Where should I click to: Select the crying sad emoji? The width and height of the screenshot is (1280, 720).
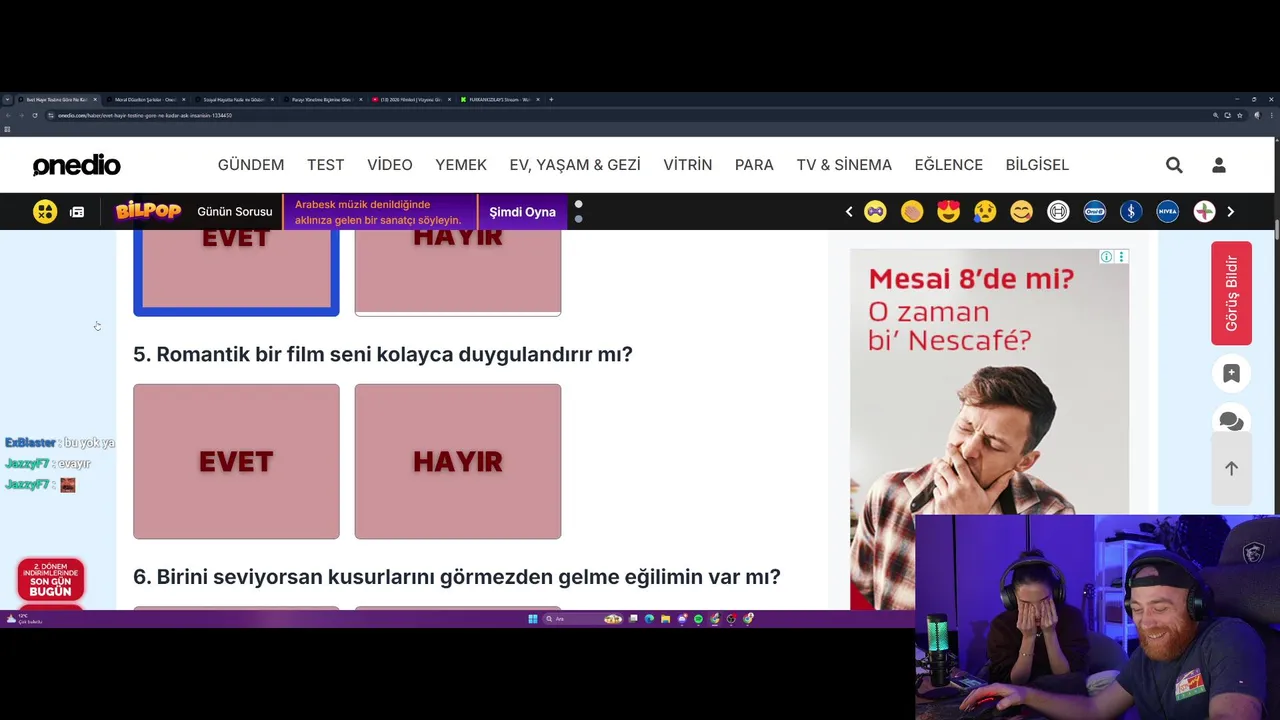click(x=985, y=212)
